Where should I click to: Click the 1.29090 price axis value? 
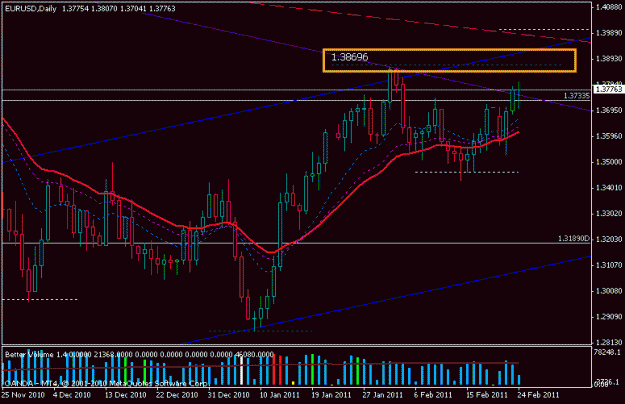coord(609,317)
